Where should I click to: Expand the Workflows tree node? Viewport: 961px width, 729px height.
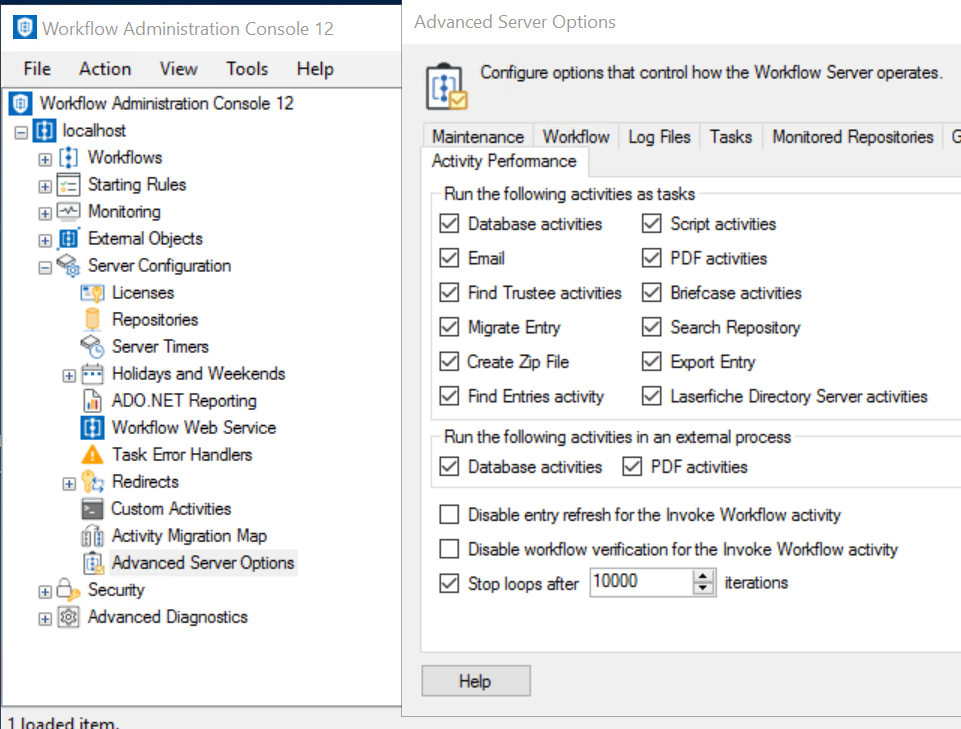45,159
